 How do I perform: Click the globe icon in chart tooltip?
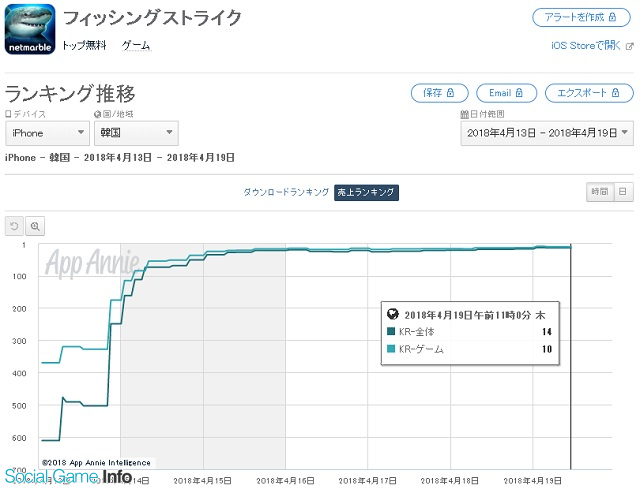click(392, 312)
